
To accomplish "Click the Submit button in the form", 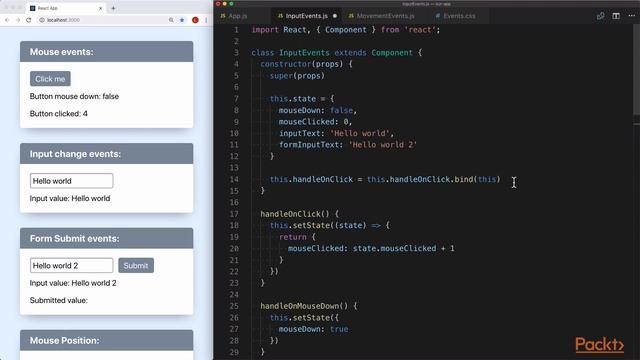I will coord(136,266).
